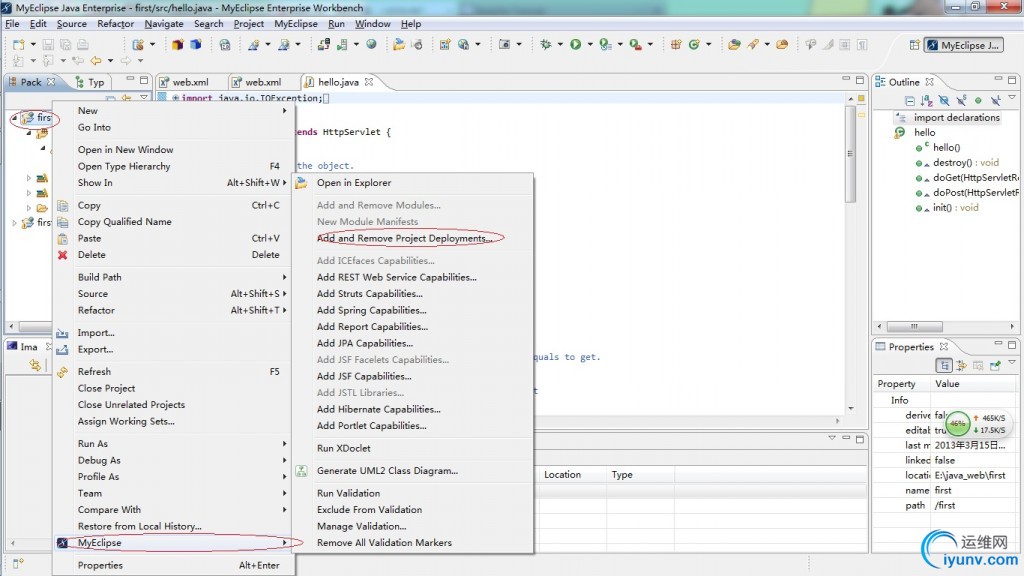The image size is (1024, 576).
Task: Click the Save disk icon in toolbar
Action: pyautogui.click(x=48, y=44)
